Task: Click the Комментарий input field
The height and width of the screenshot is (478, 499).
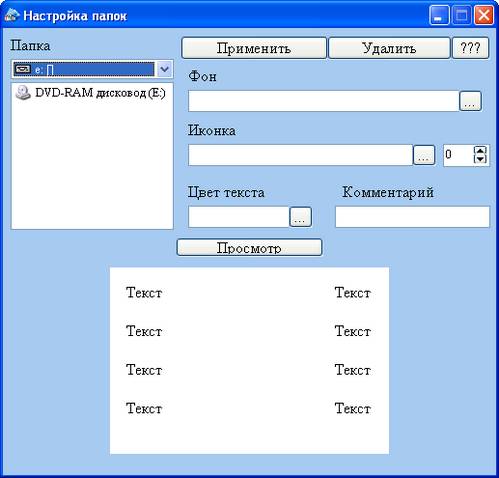Action: (412, 217)
